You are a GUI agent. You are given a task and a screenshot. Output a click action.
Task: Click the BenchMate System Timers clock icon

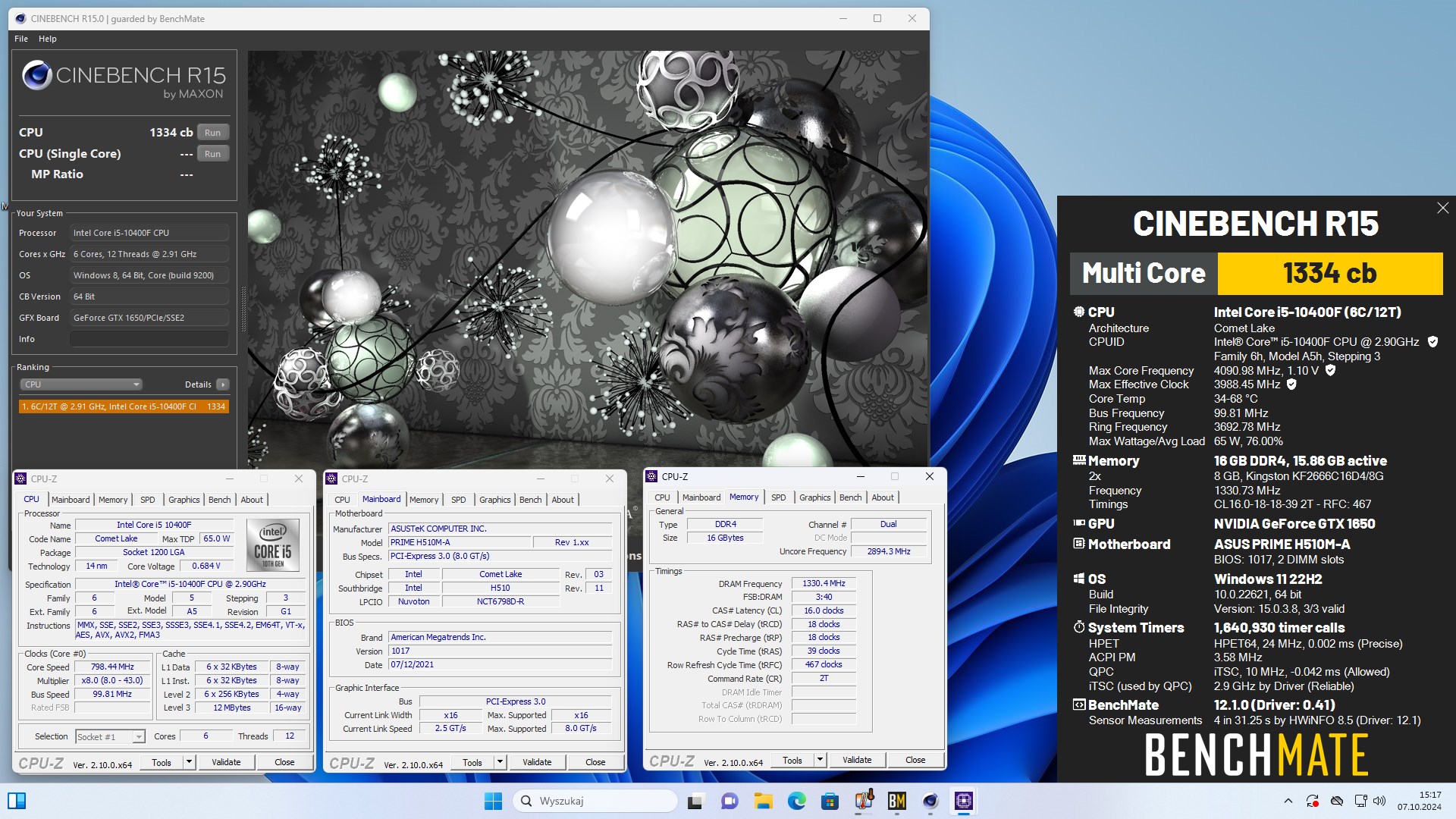click(x=1079, y=626)
